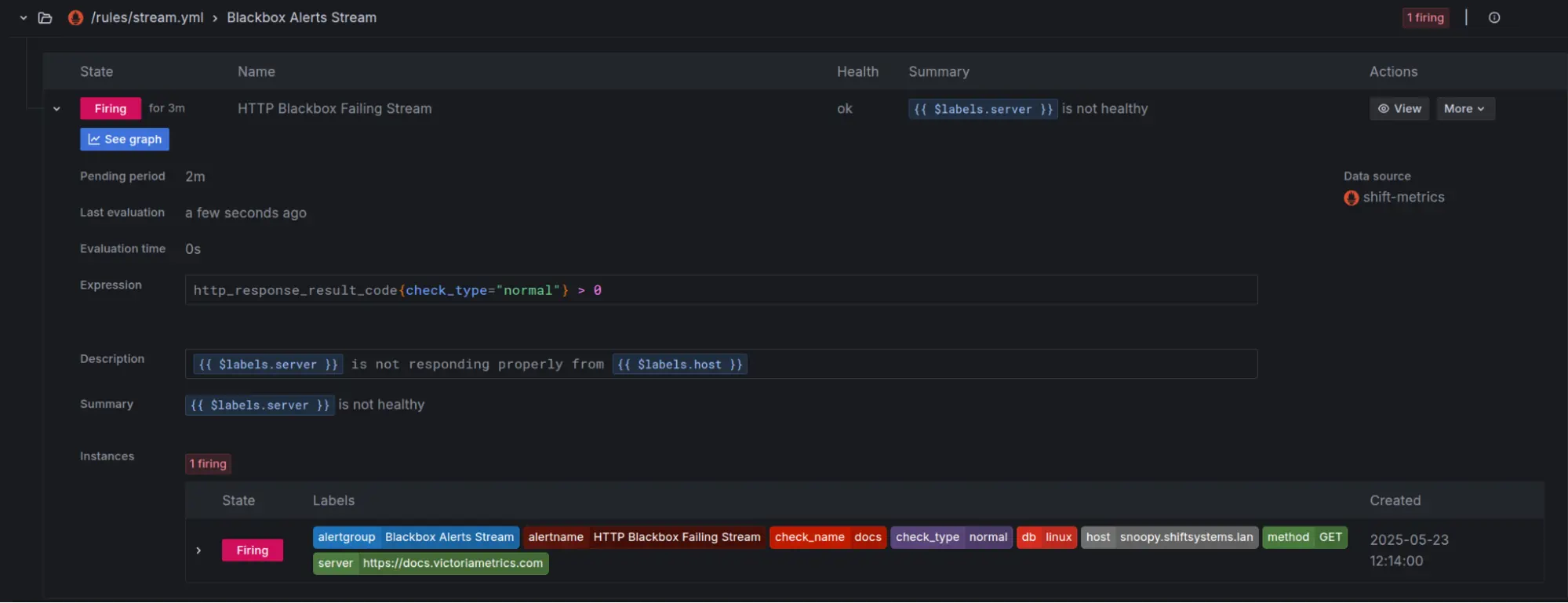The height and width of the screenshot is (603, 1568).
Task: Select the HTTP Blackbox Failing Stream rule name
Action: 335,108
